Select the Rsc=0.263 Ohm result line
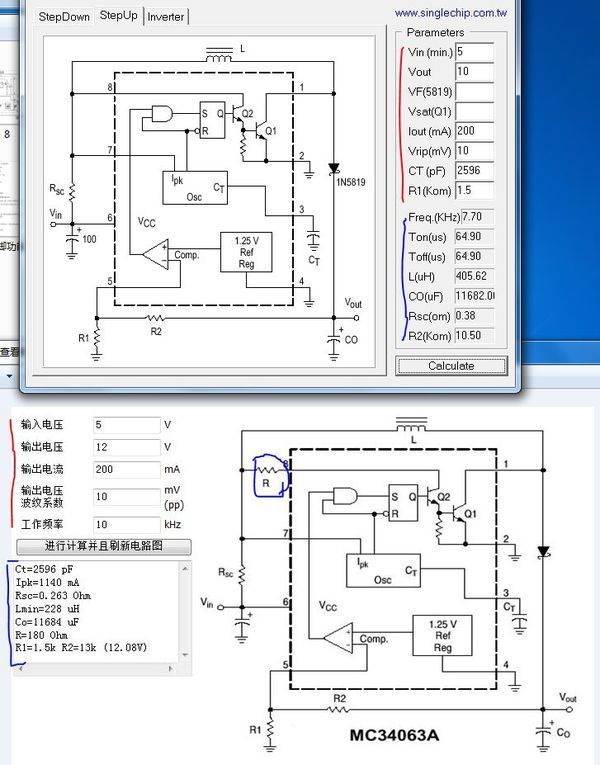 click(53, 596)
